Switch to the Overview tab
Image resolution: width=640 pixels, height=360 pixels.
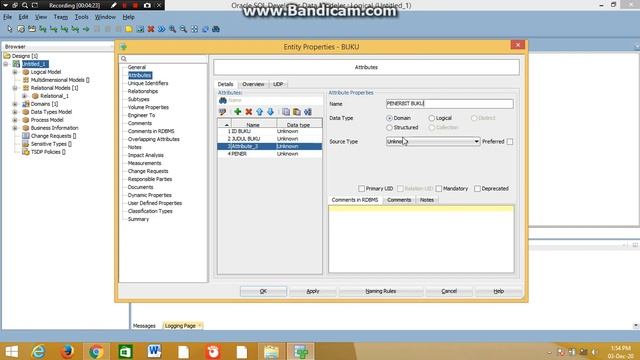point(253,84)
